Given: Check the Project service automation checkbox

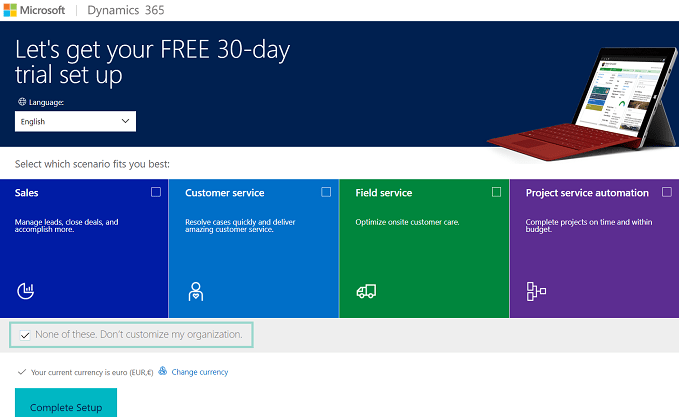Looking at the screenshot, I should 667,192.
